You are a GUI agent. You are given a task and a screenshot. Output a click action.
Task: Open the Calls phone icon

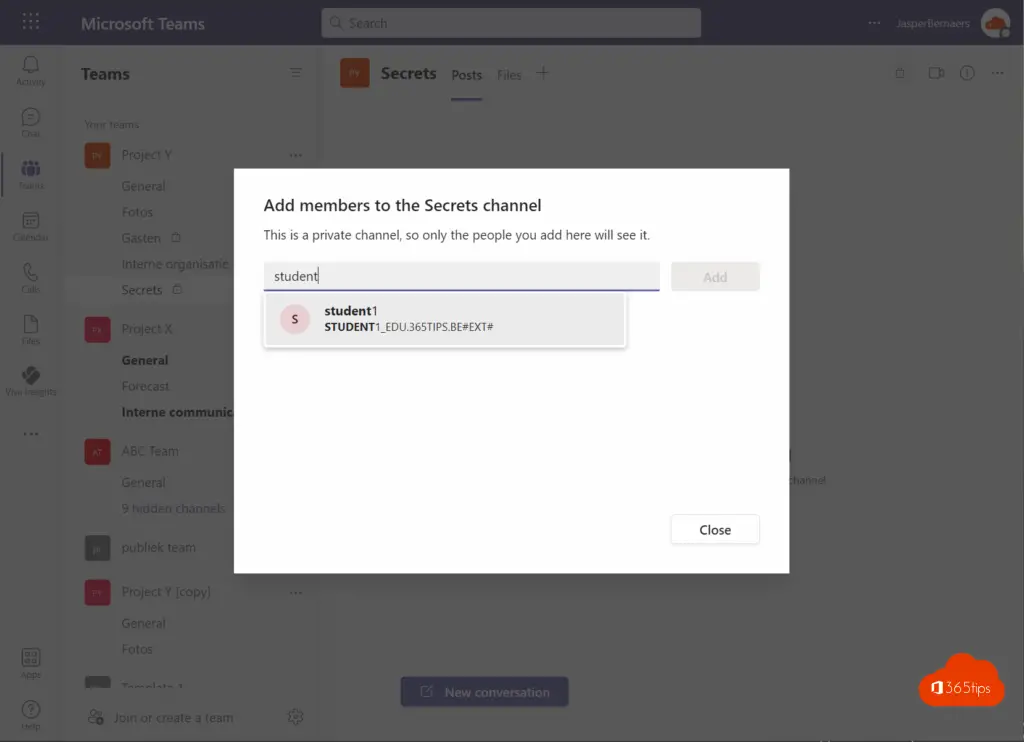tap(31, 278)
